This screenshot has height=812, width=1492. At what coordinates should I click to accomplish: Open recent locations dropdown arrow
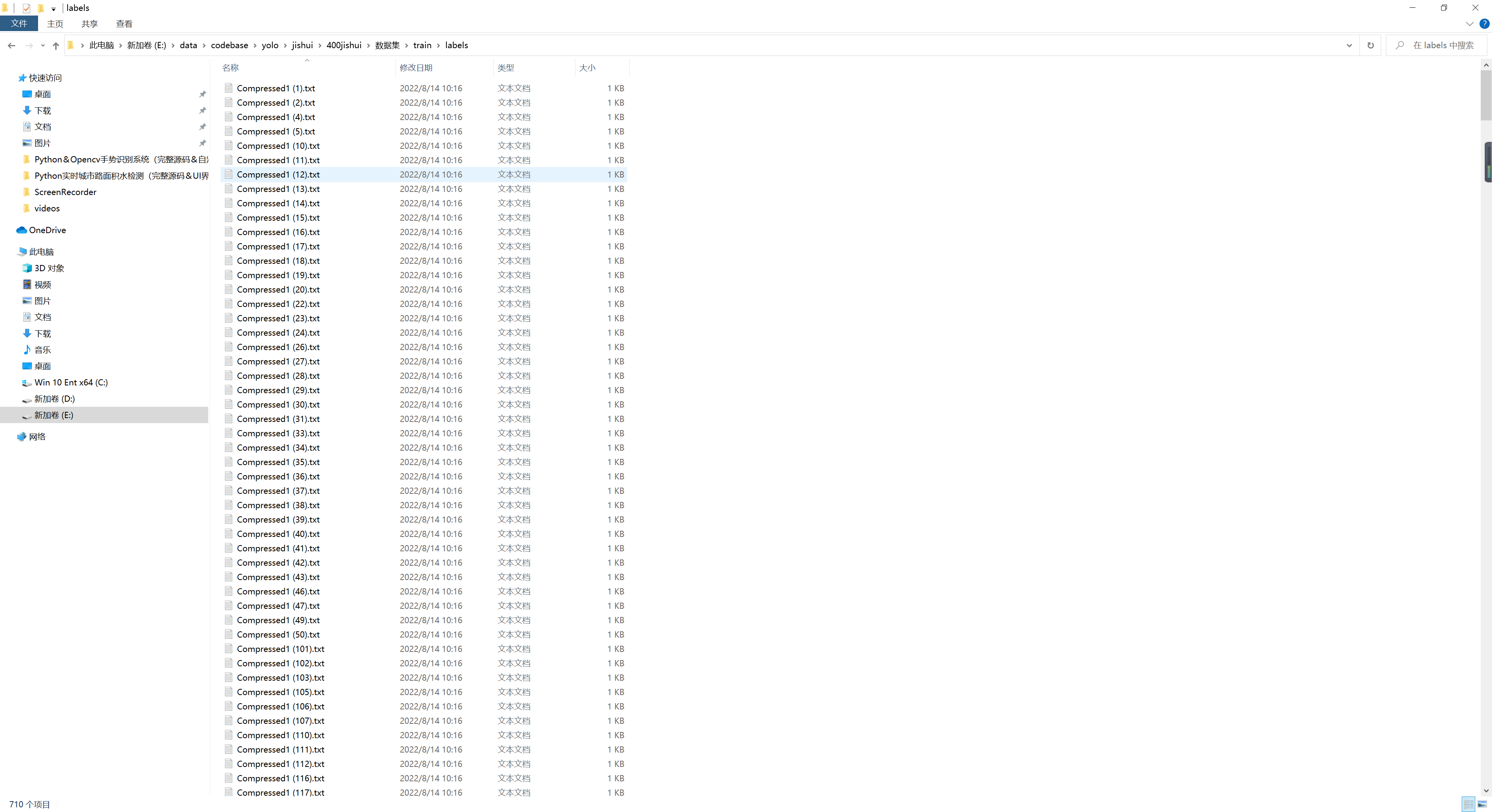point(42,45)
